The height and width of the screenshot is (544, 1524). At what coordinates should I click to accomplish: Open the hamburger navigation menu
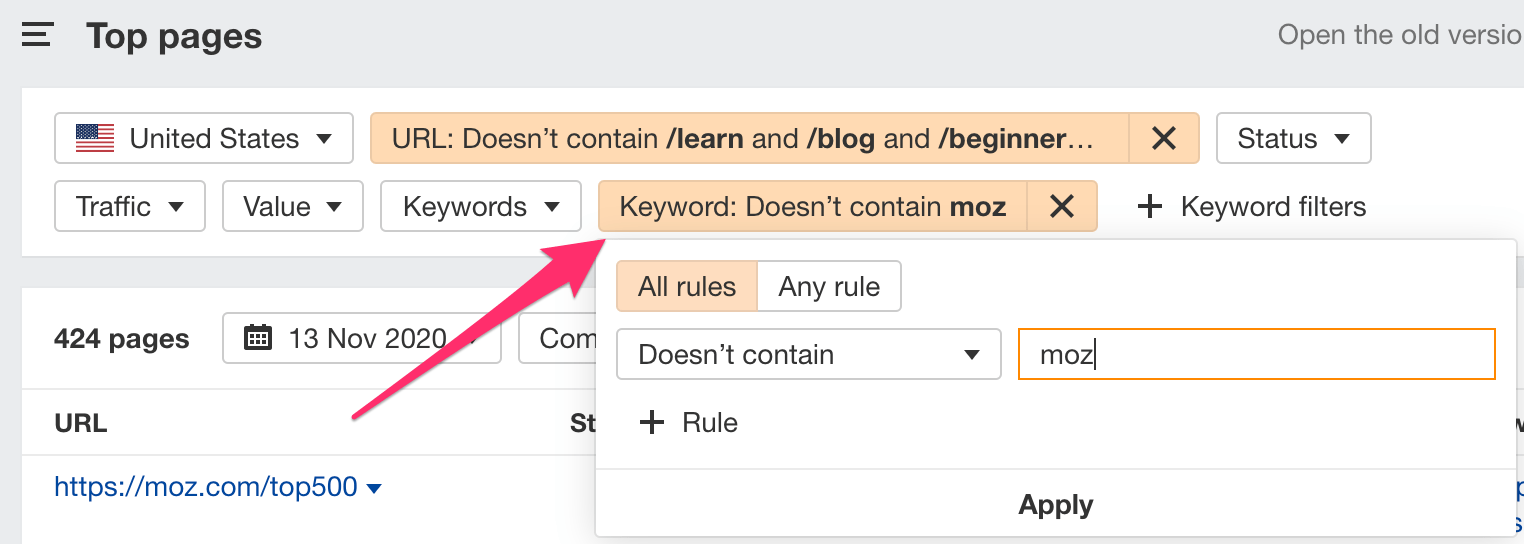click(x=37, y=36)
